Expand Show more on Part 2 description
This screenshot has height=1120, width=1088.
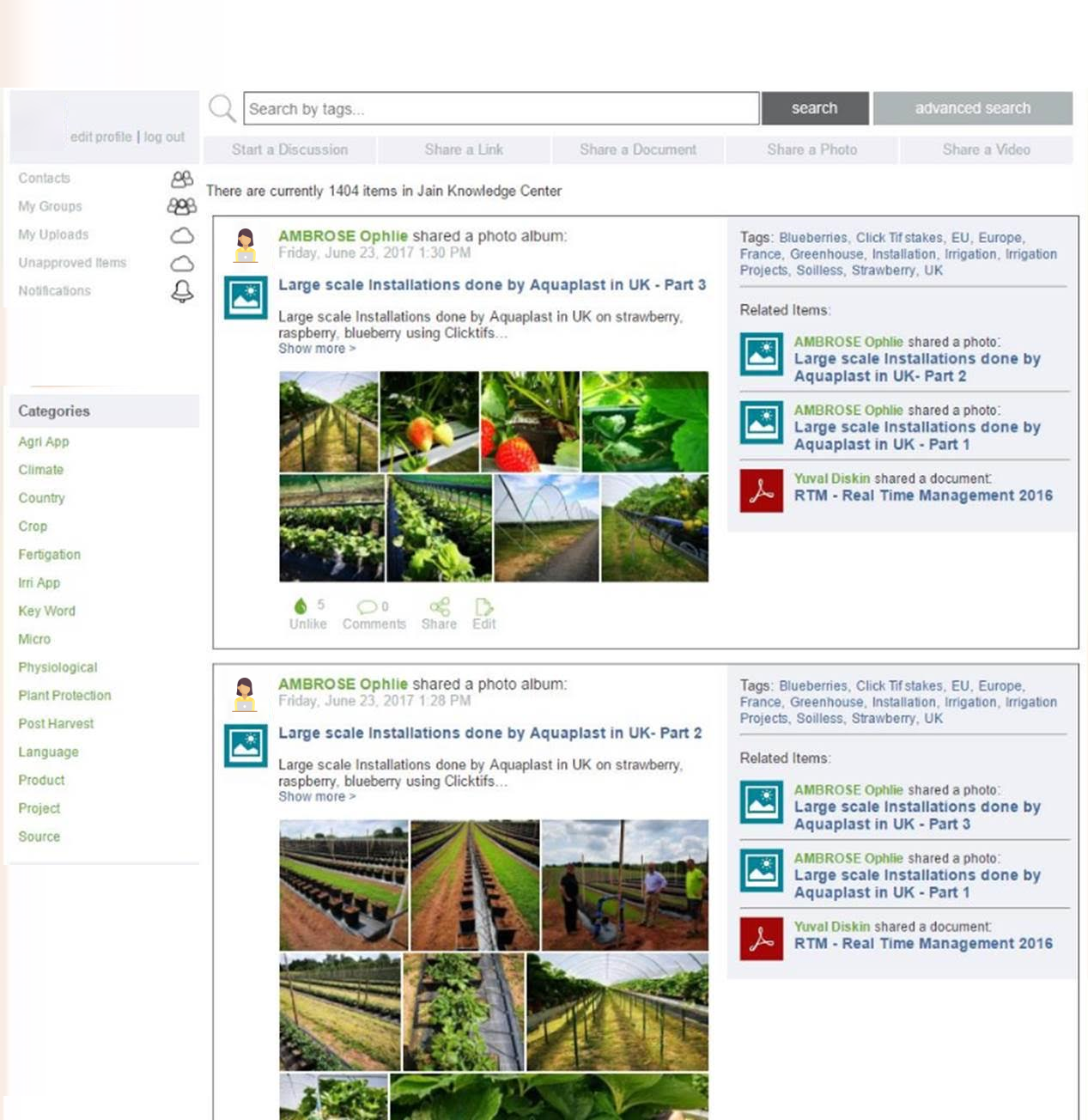click(316, 797)
